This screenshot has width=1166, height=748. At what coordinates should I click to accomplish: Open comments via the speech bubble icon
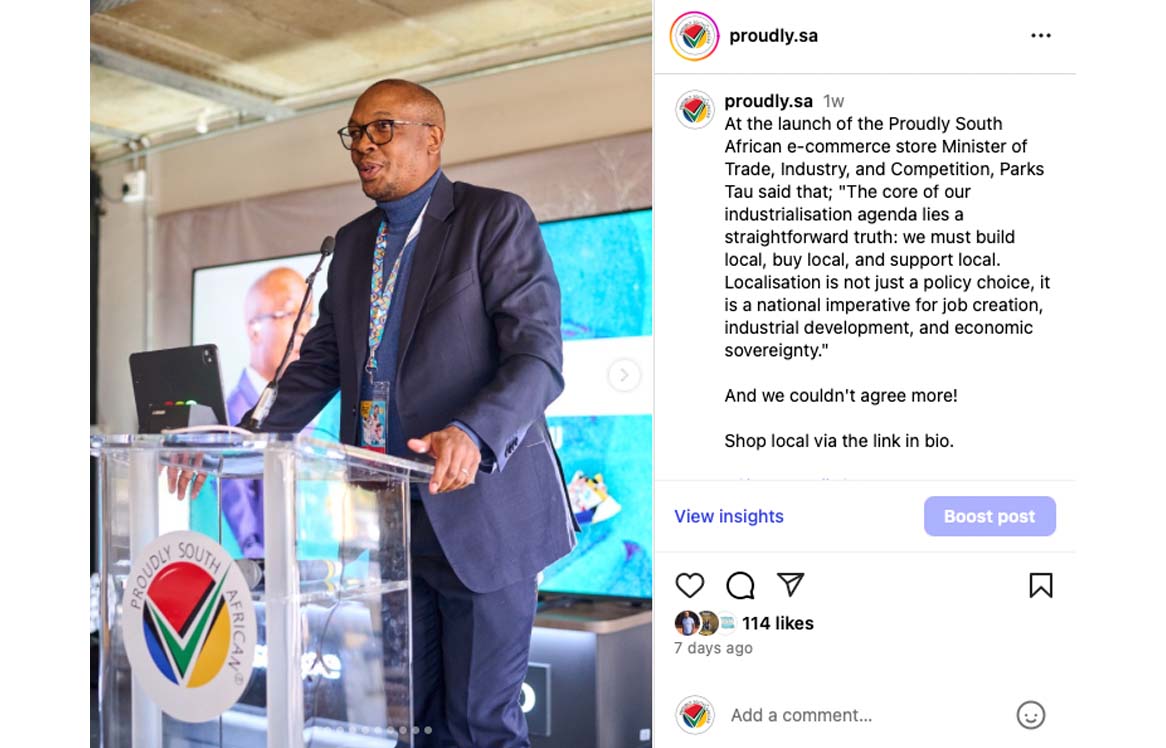740,585
